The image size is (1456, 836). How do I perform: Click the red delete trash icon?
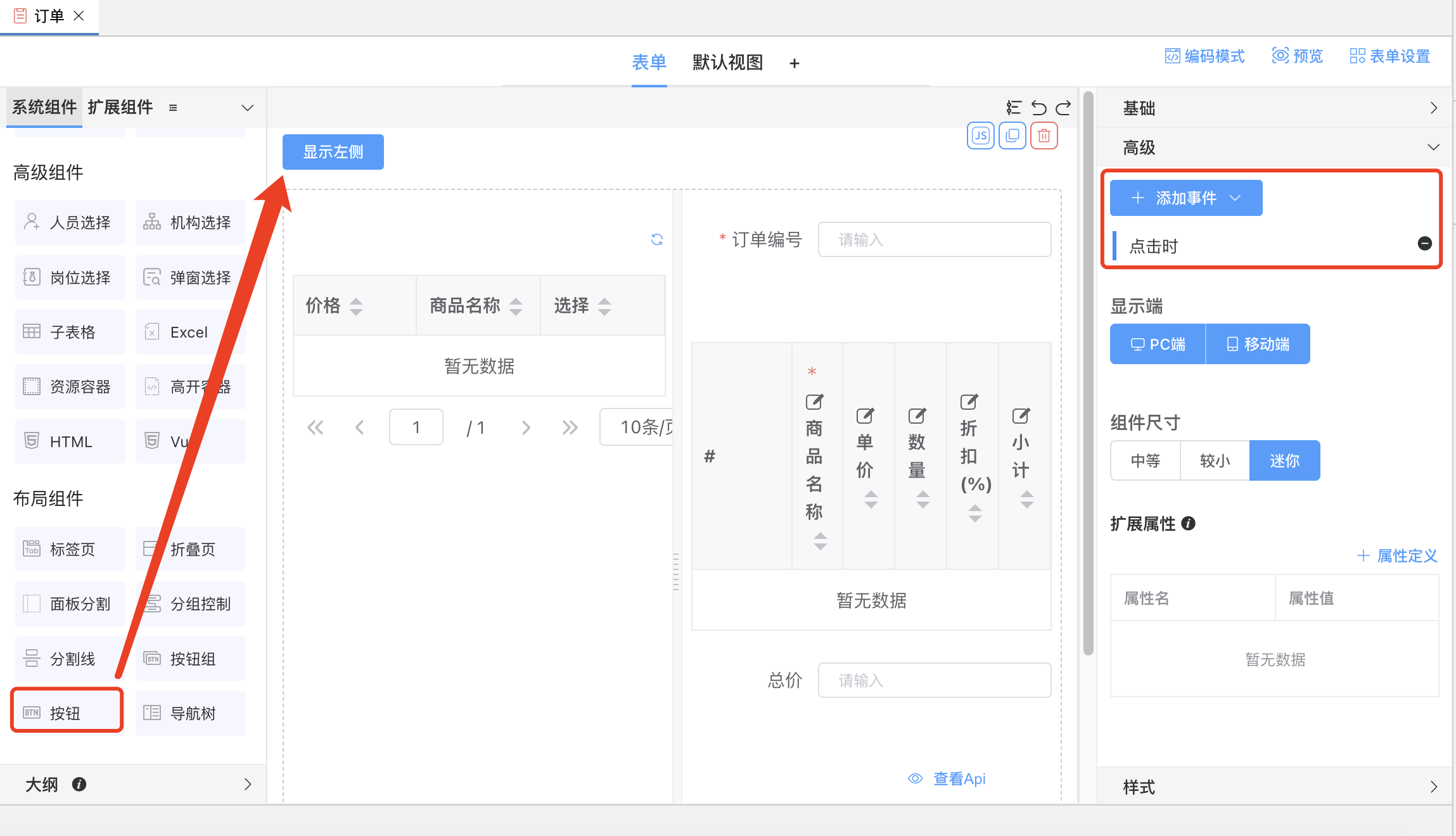(1044, 136)
